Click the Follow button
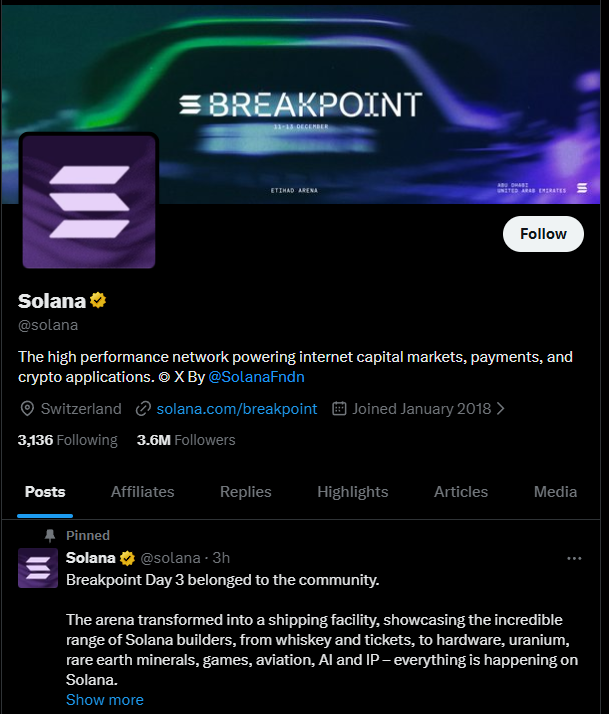The image size is (609, 714). click(x=543, y=234)
